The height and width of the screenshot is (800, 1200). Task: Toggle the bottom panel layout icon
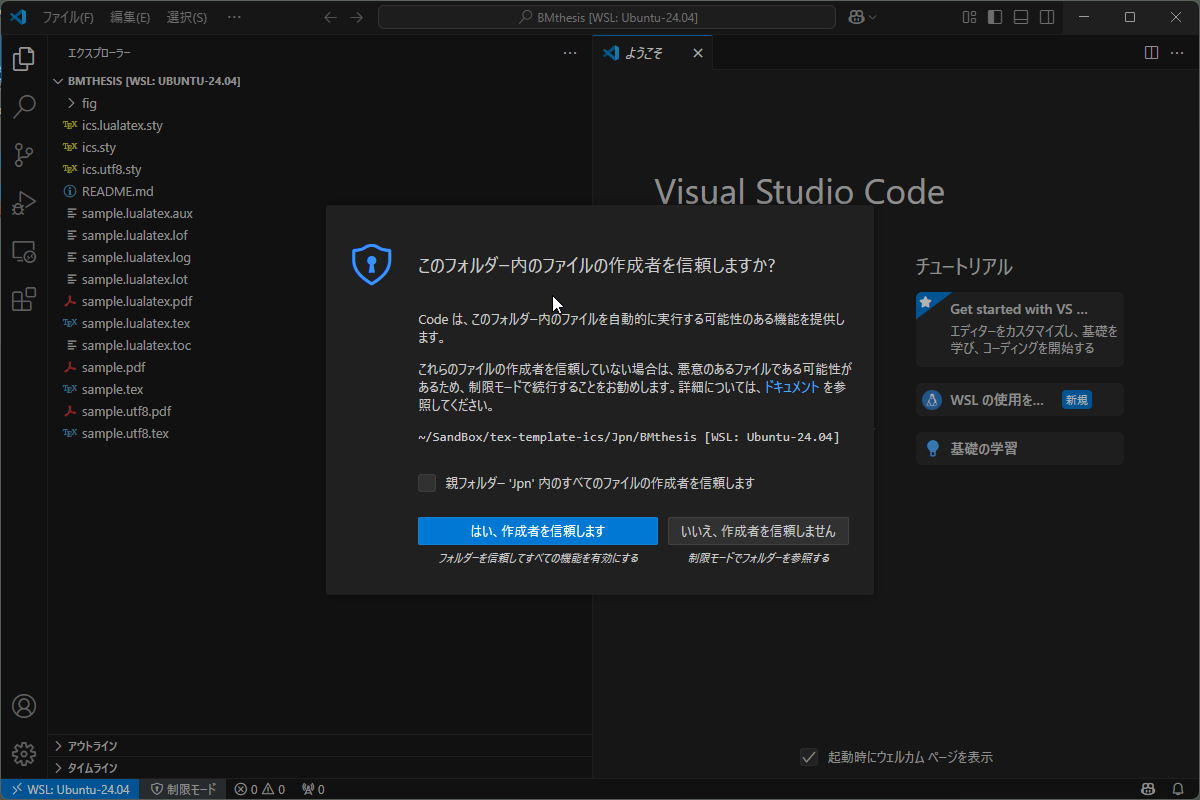pos(1020,17)
